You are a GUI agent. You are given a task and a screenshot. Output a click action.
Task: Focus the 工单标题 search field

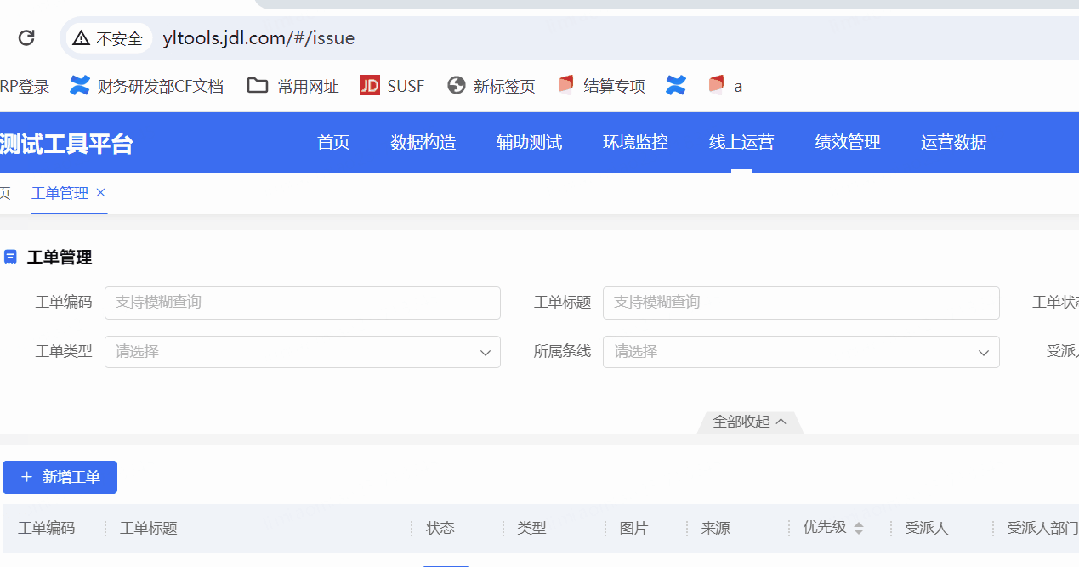(x=801, y=303)
